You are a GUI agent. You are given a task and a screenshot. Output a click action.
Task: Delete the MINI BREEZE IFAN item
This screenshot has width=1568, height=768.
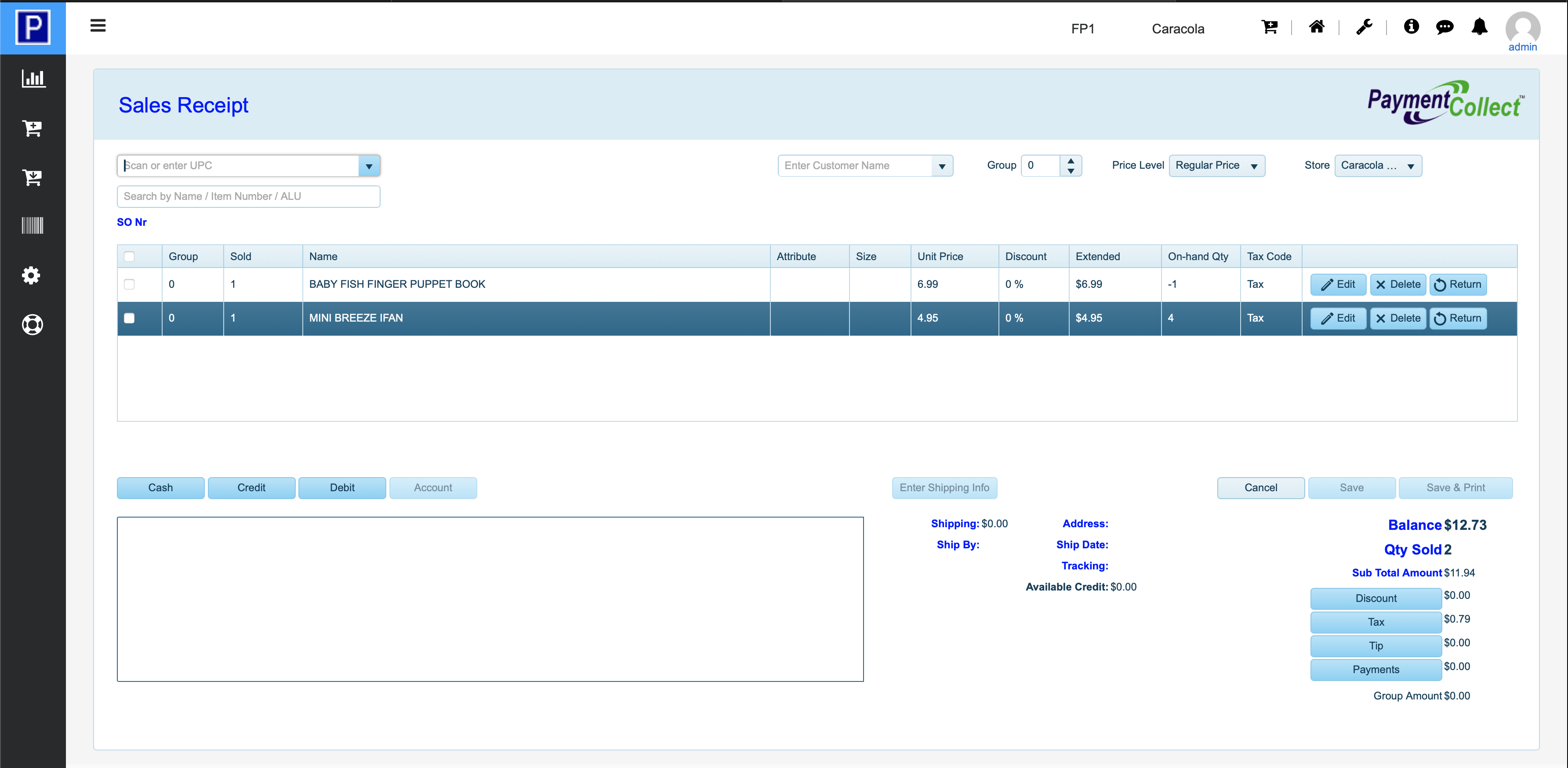[x=1397, y=318]
